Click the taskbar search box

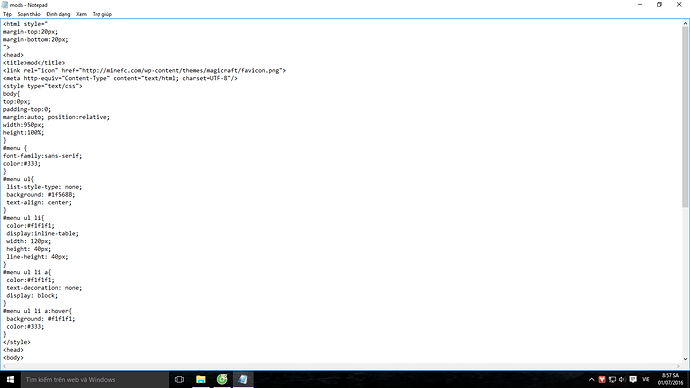click(95, 379)
